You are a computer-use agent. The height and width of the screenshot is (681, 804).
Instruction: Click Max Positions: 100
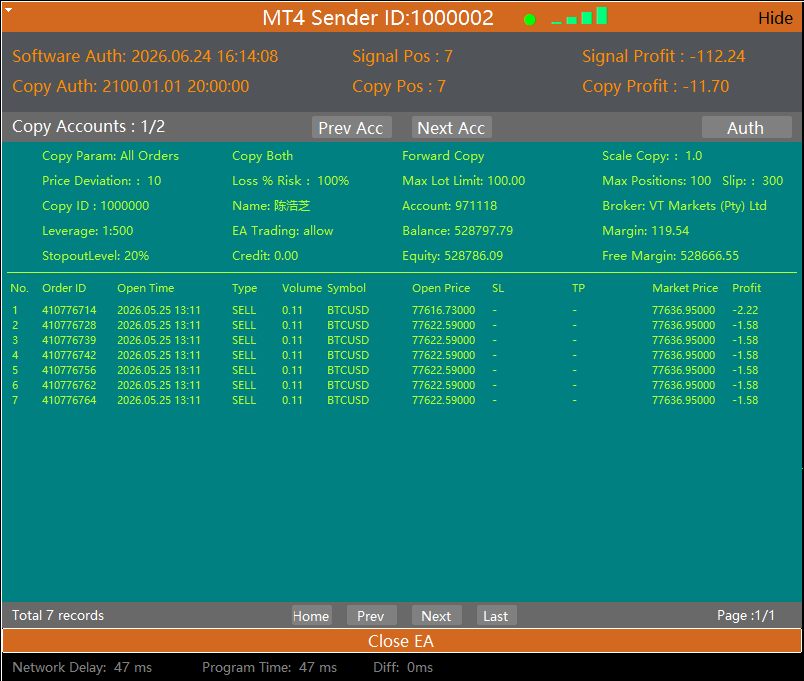(656, 181)
